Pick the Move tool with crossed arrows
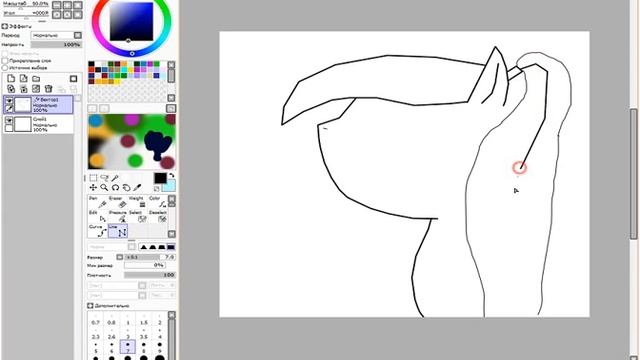The image size is (640, 360). pyautogui.click(x=93, y=187)
